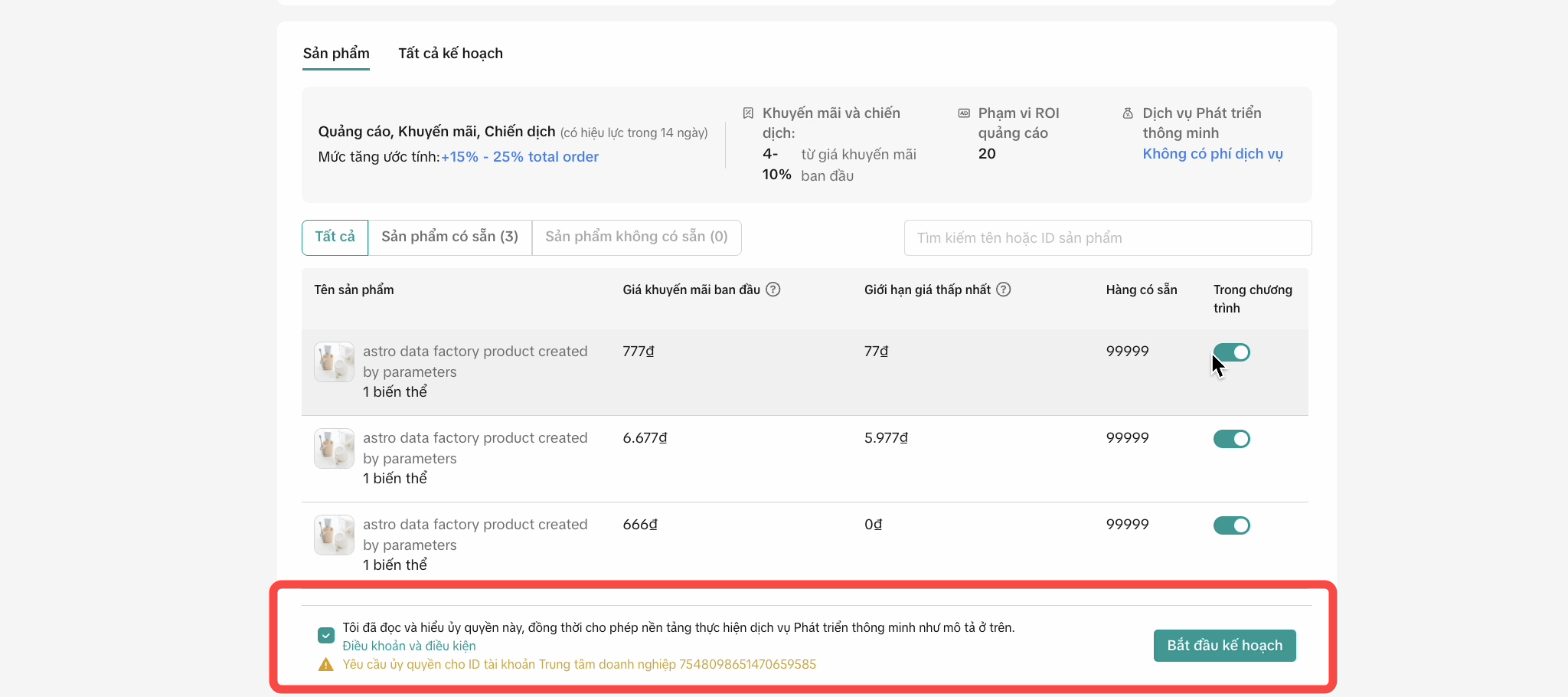Screen dimensions: 1568x697
Task: Open thumbnail of the 666đ product
Action: (334, 535)
